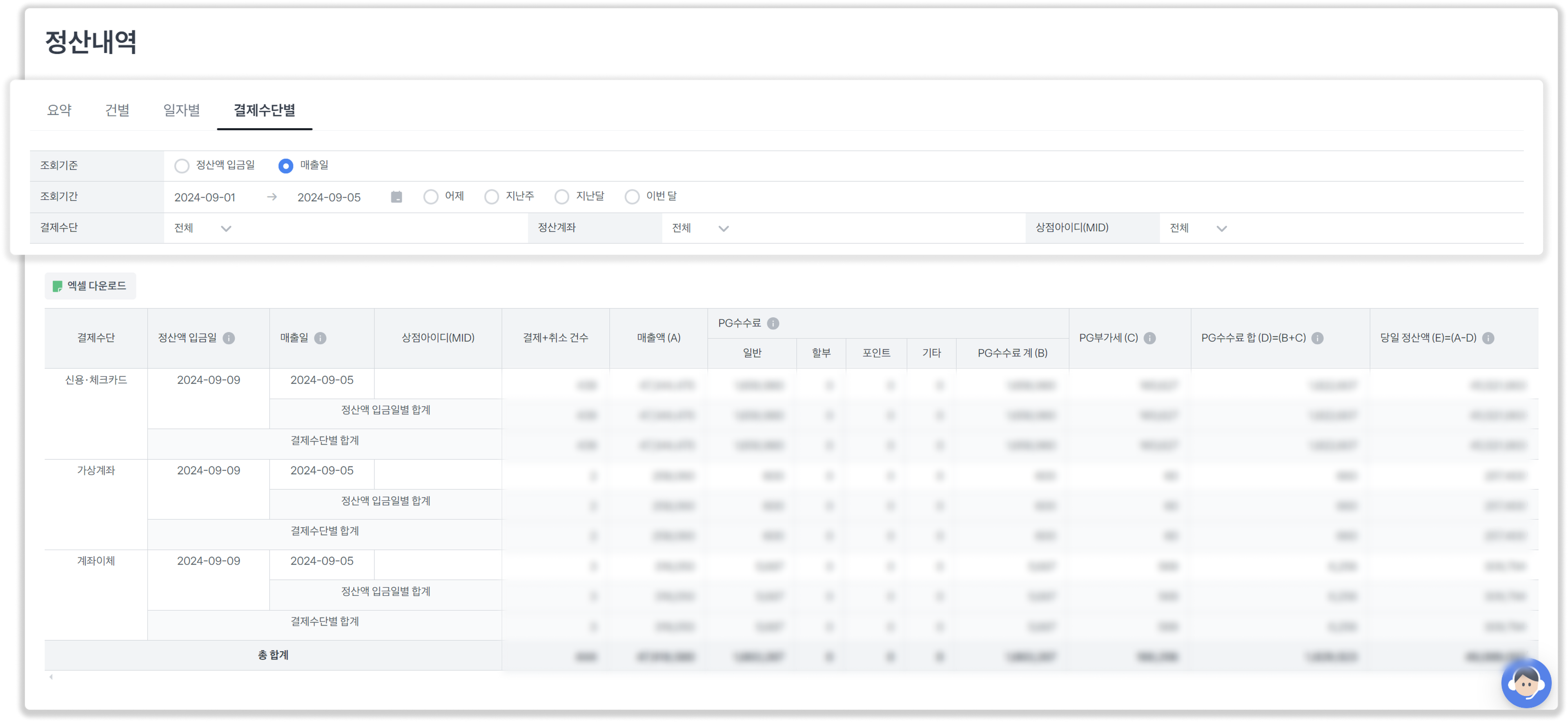
Task: Choose the 지난달 period radio button
Action: tap(562, 197)
